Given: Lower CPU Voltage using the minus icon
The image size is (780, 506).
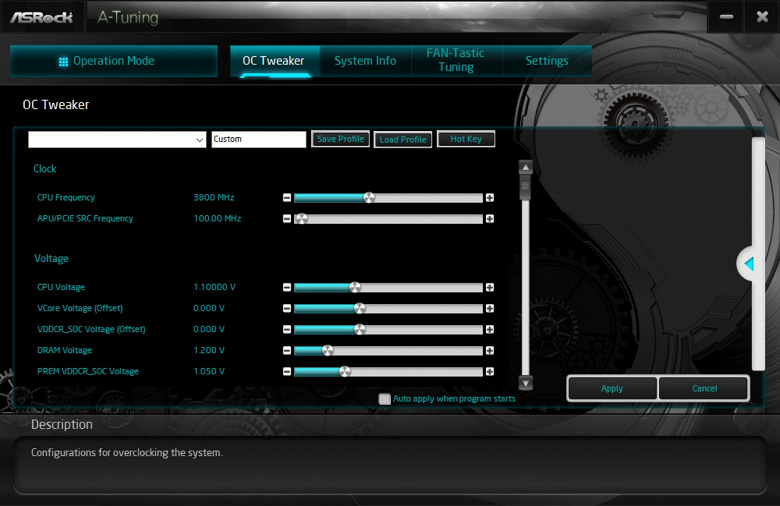Looking at the screenshot, I should click(287, 288).
